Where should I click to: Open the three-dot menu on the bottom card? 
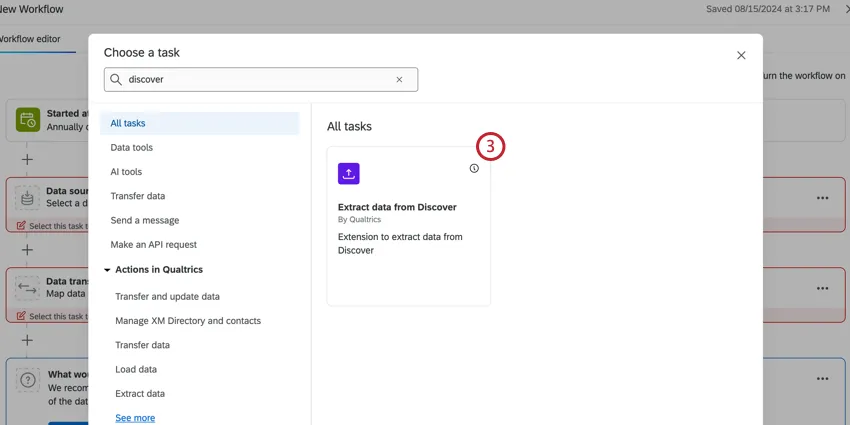click(822, 379)
